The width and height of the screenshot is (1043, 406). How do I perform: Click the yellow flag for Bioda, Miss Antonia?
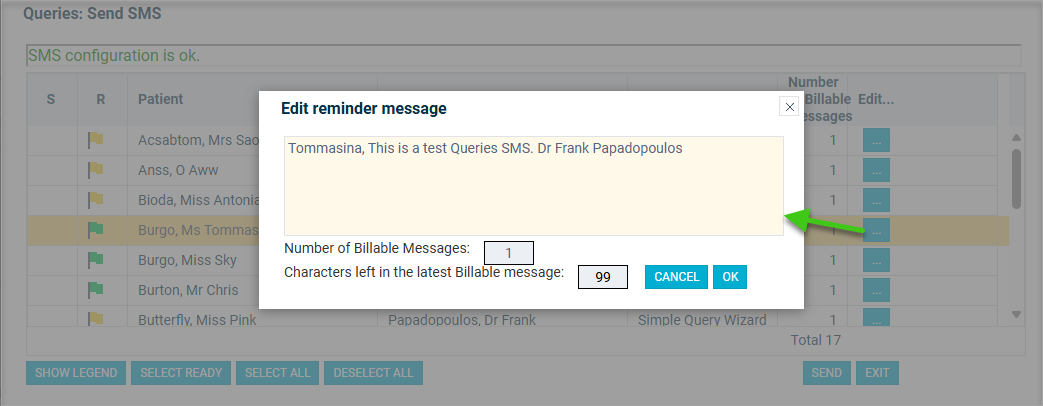(96, 200)
